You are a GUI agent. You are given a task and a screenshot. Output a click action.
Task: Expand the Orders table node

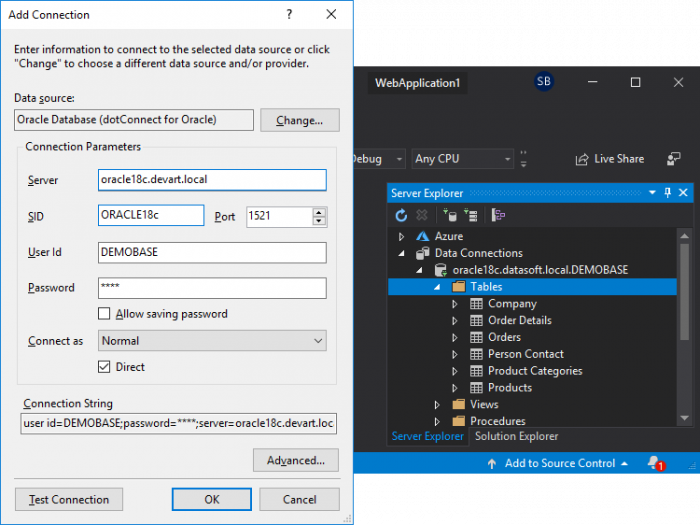(454, 337)
